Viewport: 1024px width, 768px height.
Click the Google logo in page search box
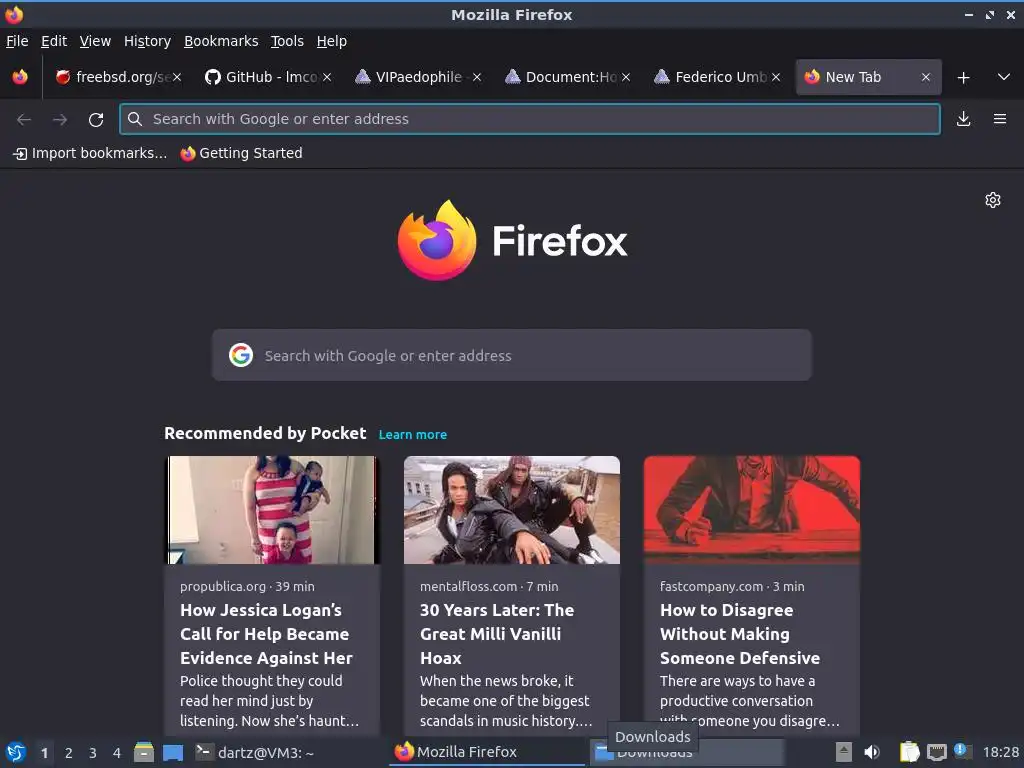pyautogui.click(x=241, y=355)
